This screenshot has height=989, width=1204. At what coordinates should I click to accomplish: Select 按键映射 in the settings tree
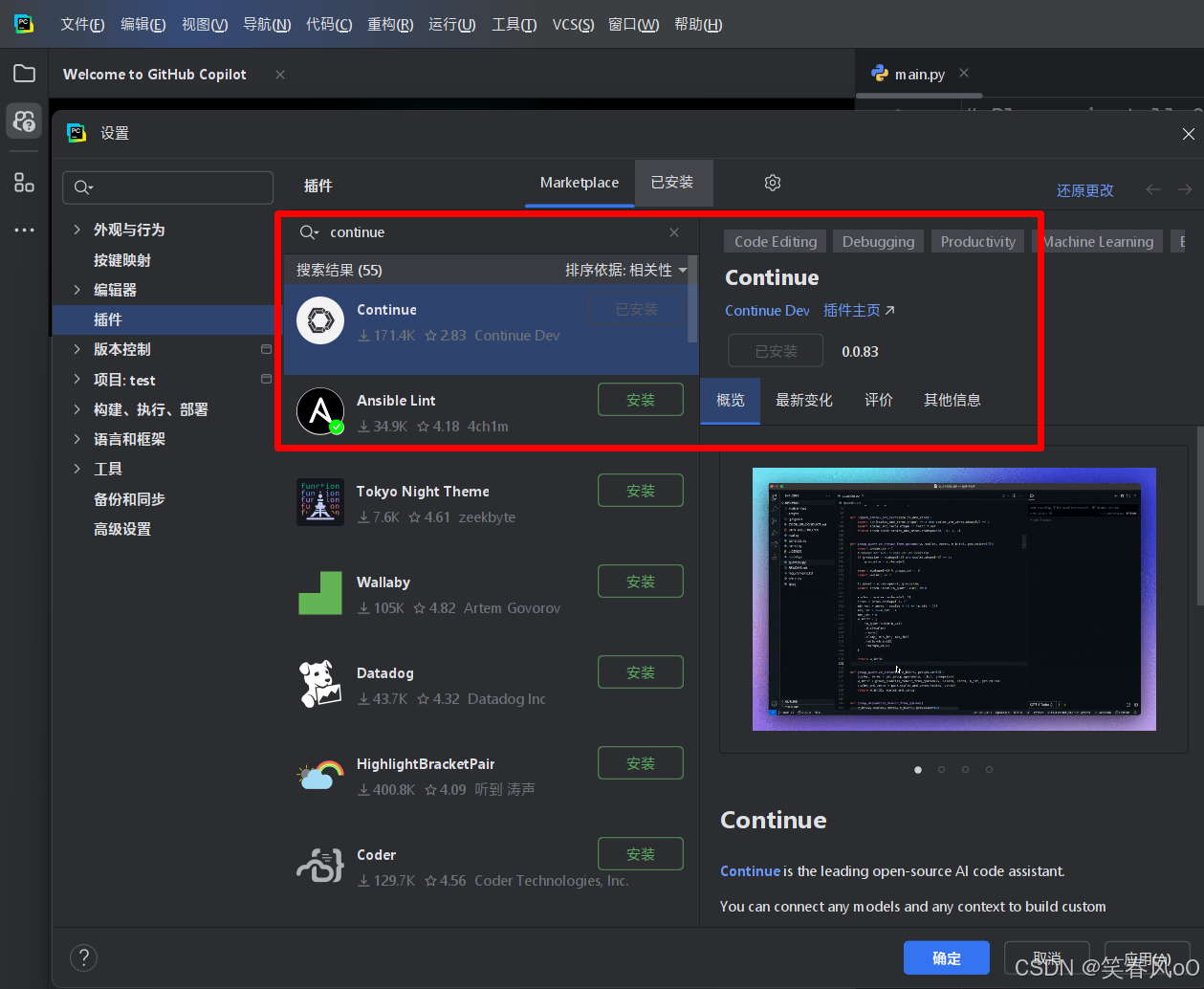click(122, 260)
